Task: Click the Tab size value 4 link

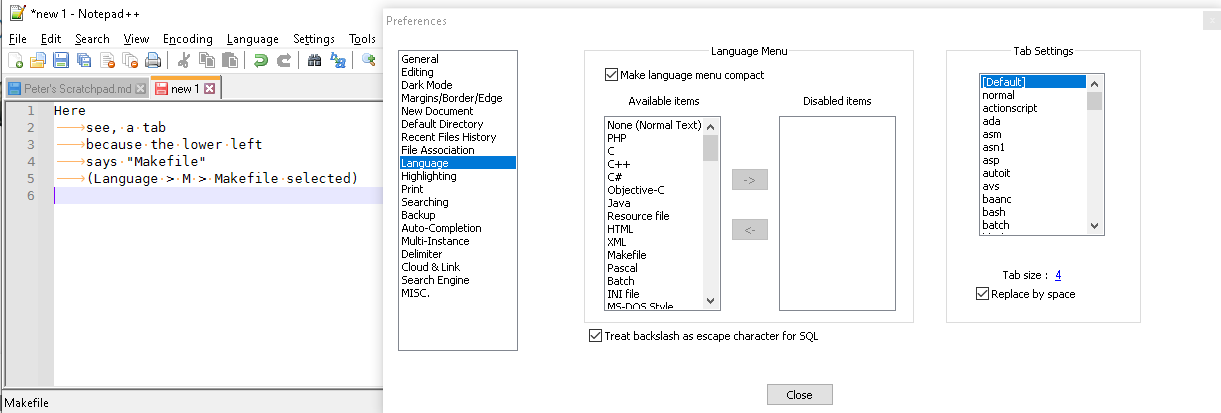Action: click(1058, 275)
